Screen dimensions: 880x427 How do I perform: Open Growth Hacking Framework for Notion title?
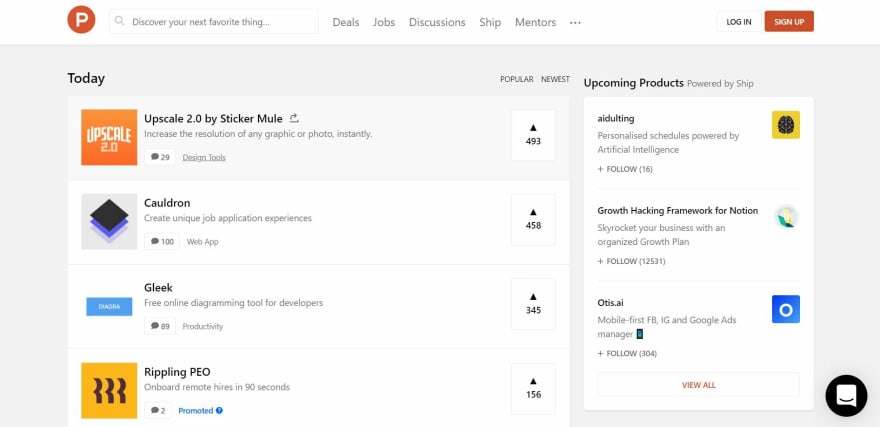(x=677, y=210)
